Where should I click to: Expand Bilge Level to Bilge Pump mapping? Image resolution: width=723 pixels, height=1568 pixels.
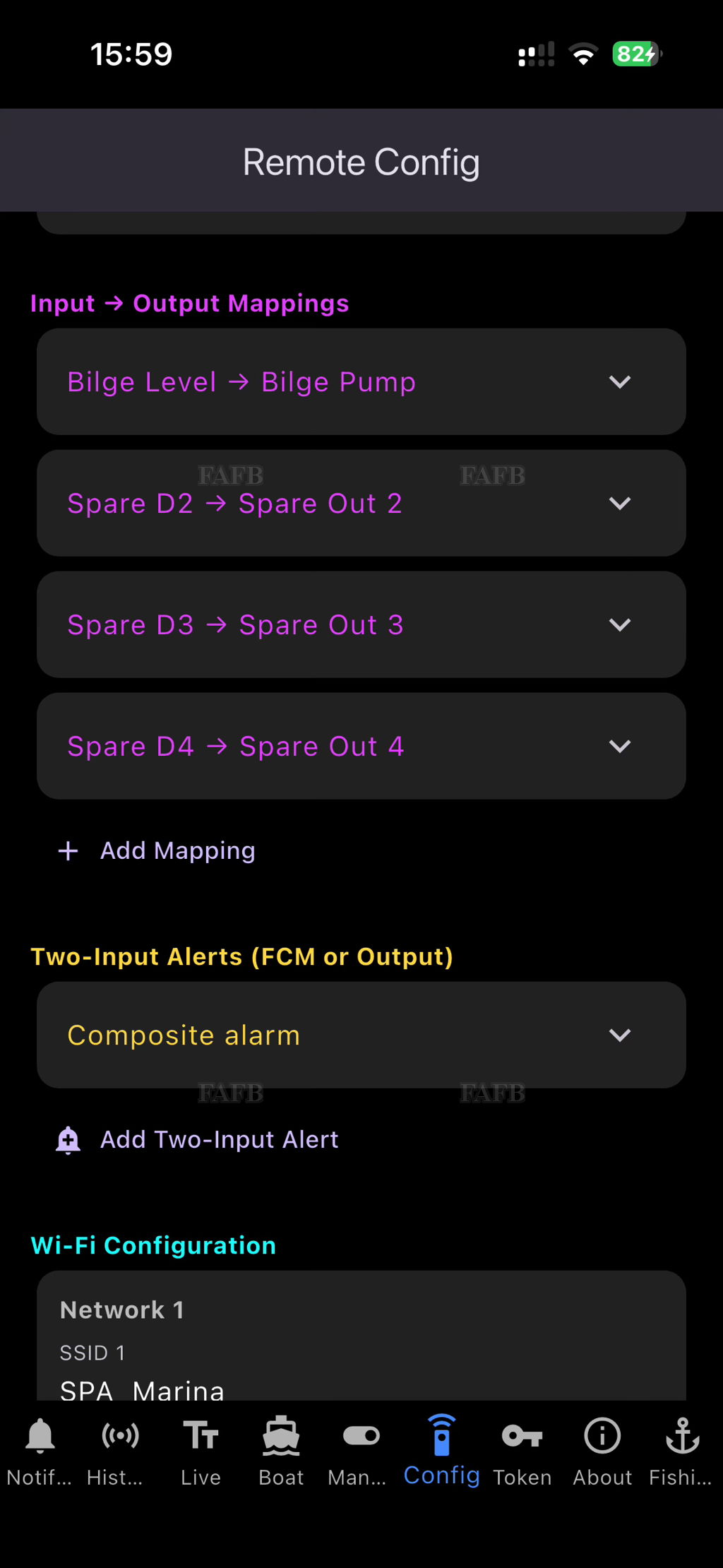619,382
